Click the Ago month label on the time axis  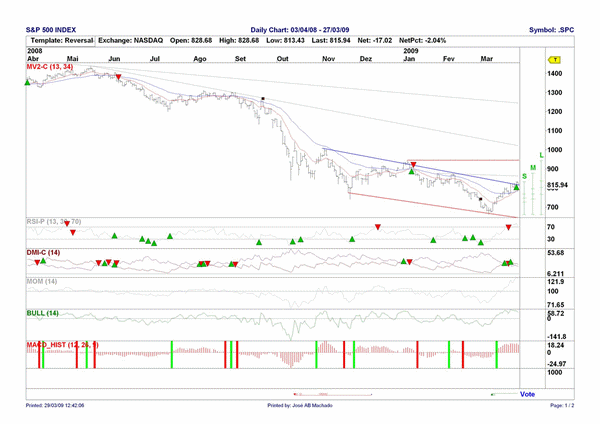pyautogui.click(x=200, y=59)
